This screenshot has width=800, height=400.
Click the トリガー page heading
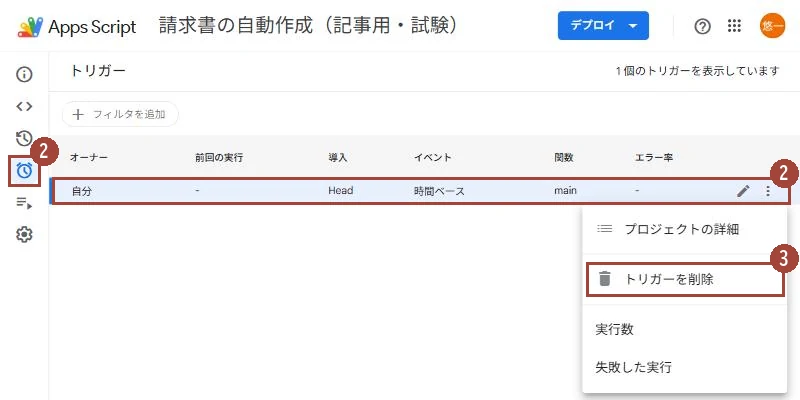97,71
